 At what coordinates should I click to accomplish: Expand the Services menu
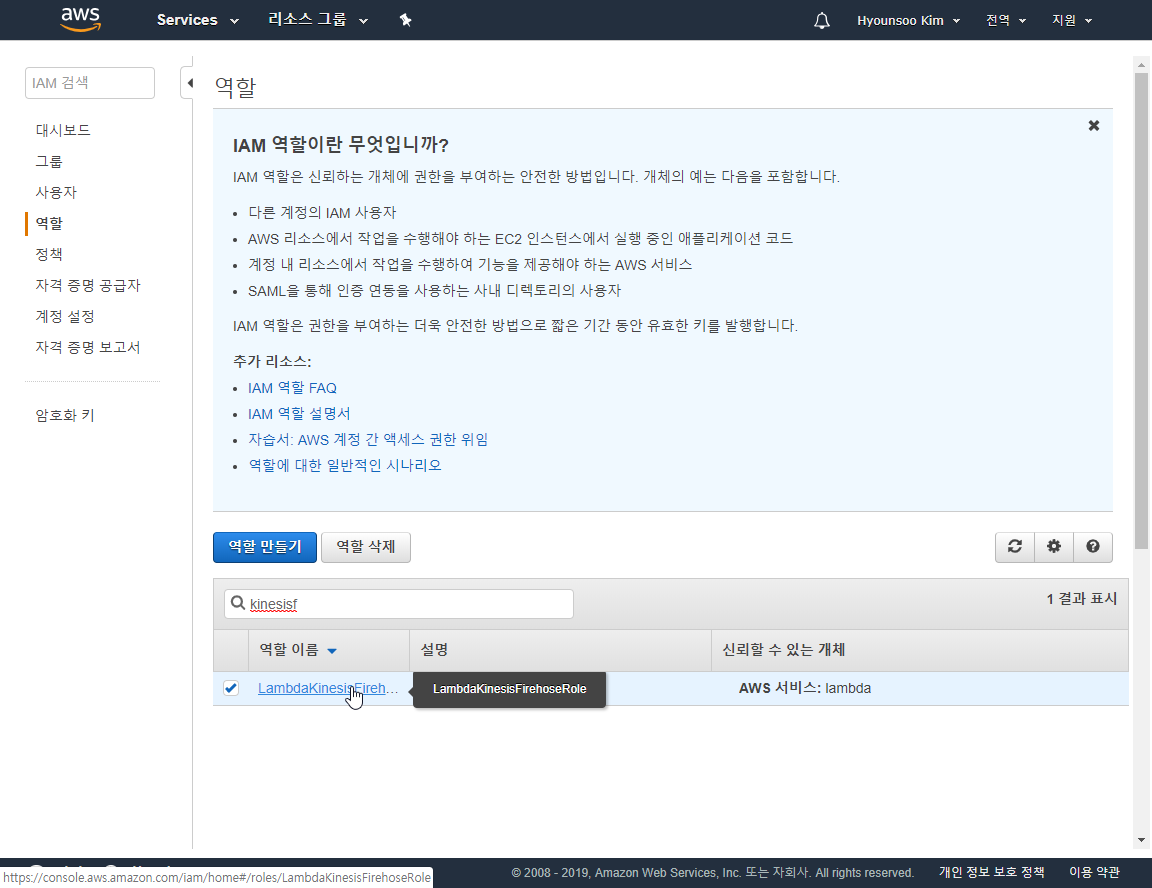pyautogui.click(x=197, y=20)
